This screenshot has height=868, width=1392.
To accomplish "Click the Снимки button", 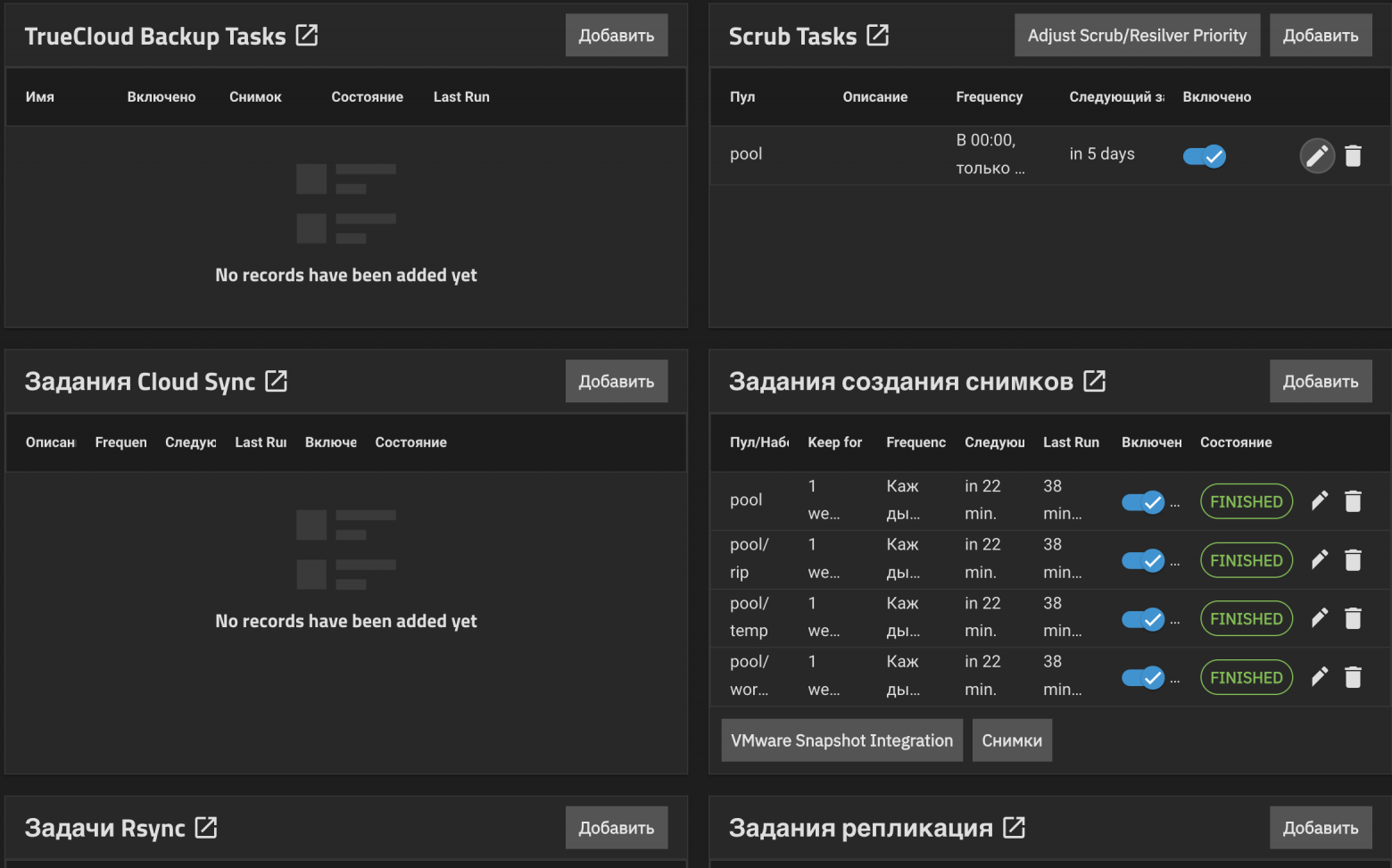I will tap(1012, 740).
